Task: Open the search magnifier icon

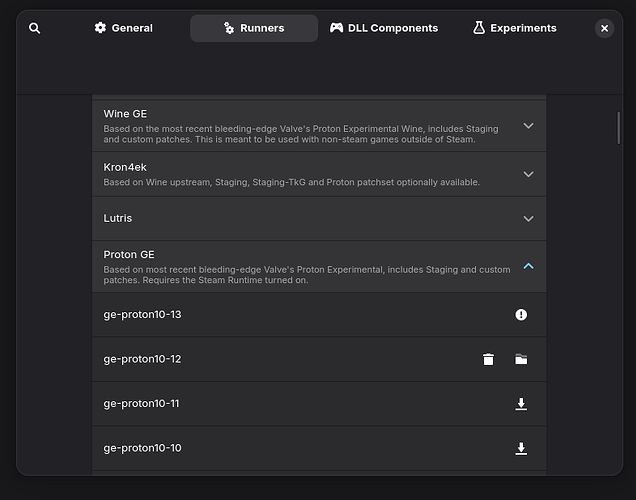Action: (34, 28)
